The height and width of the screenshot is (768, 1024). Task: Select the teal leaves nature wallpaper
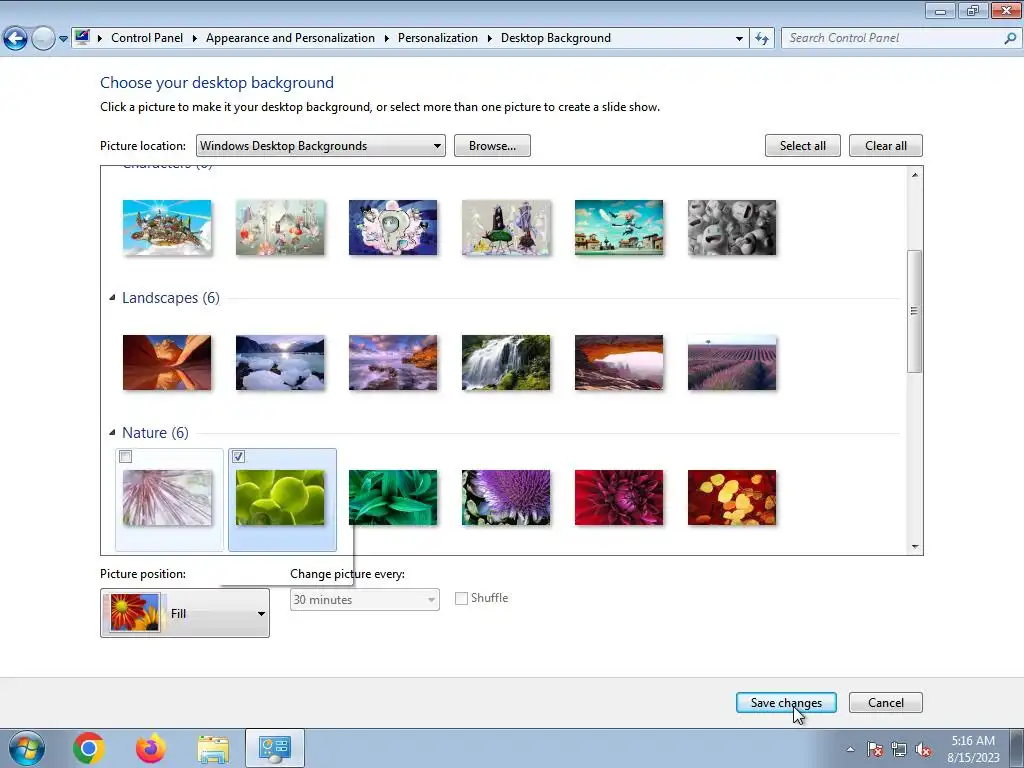(393, 498)
